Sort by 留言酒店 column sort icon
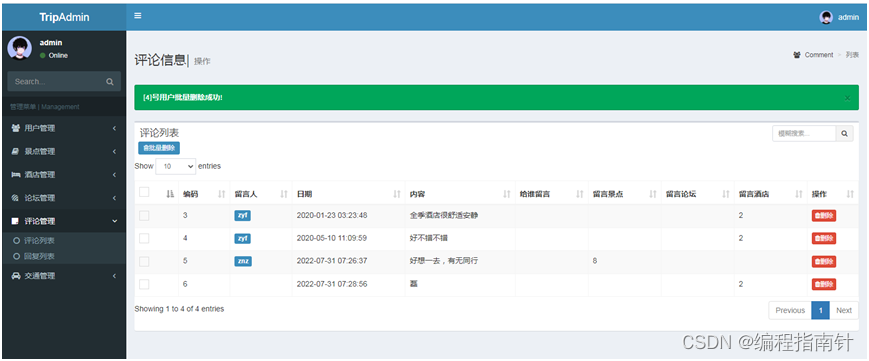Viewport: 869px width, 361px height. pyautogui.click(x=799, y=194)
